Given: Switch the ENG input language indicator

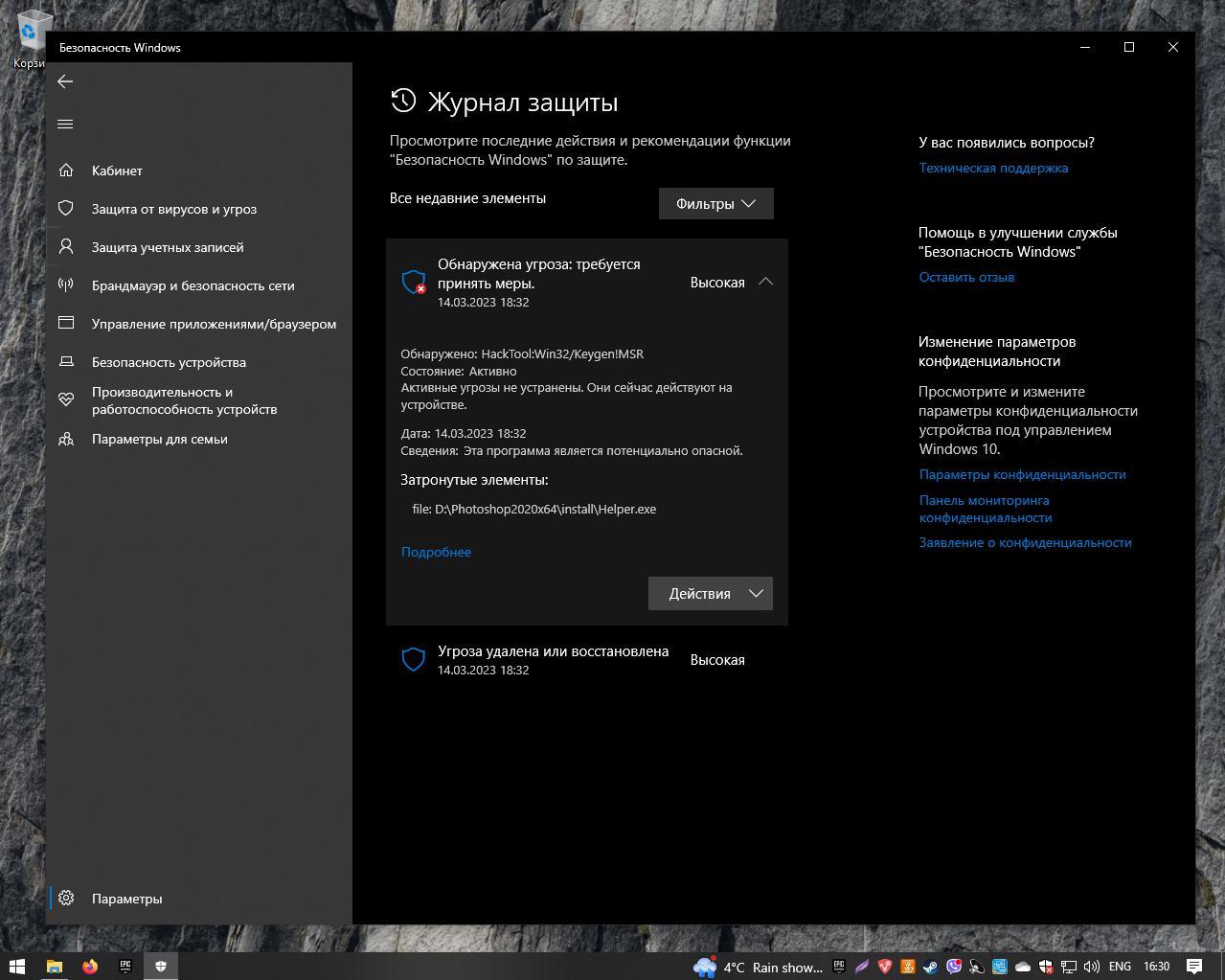Looking at the screenshot, I should 1120,967.
